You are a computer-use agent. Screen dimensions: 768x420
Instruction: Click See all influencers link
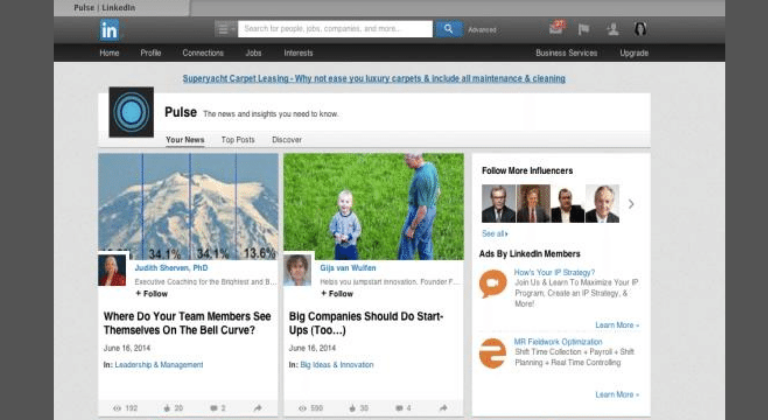coord(495,234)
